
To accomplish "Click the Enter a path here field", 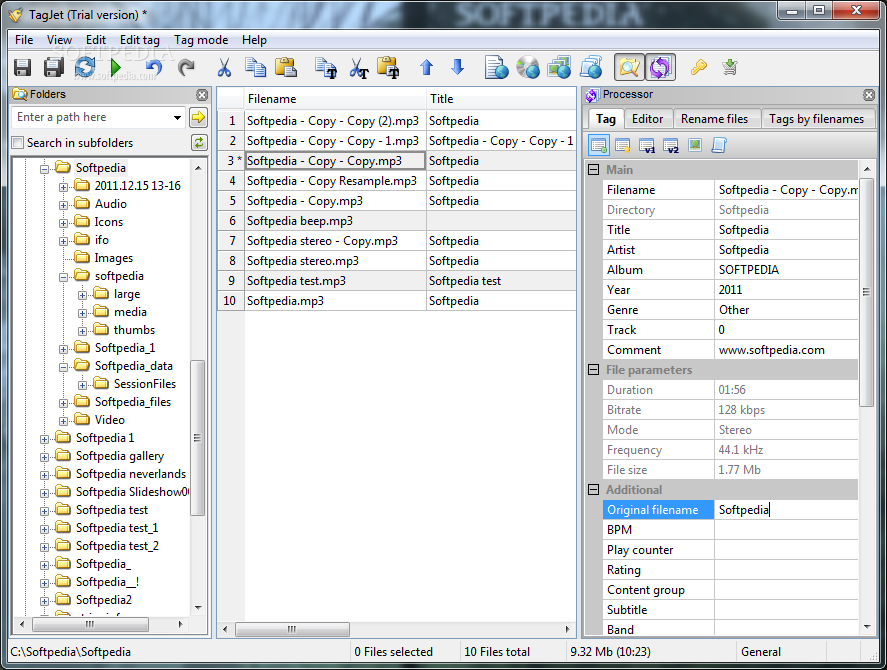I will click(x=92, y=117).
